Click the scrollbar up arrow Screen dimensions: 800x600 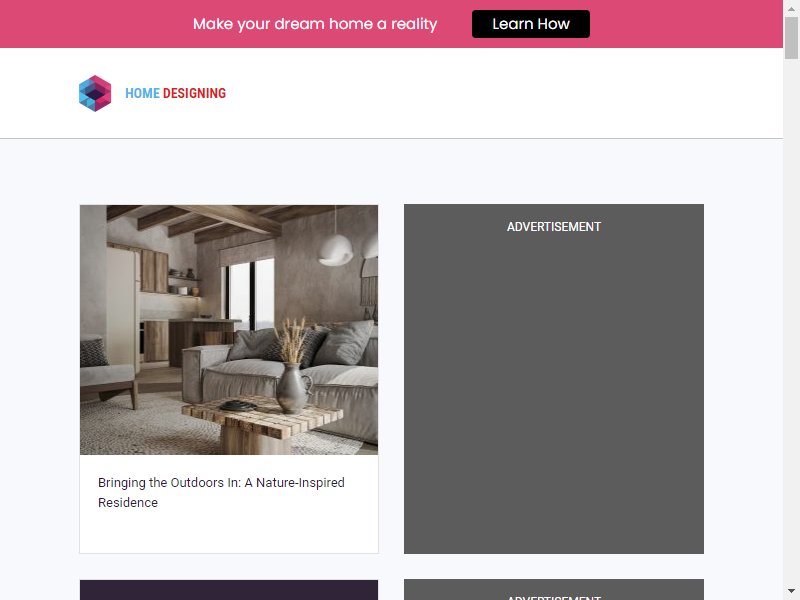tap(791, 8)
